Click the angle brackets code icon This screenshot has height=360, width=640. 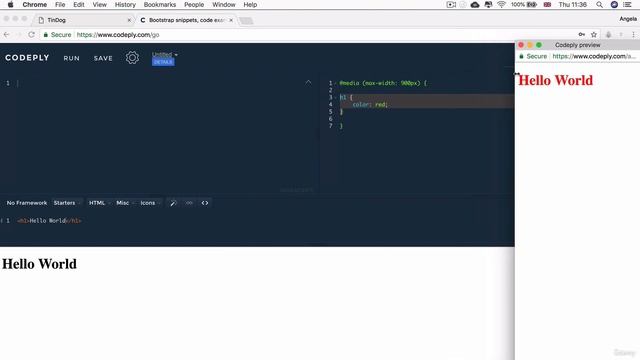pos(205,203)
